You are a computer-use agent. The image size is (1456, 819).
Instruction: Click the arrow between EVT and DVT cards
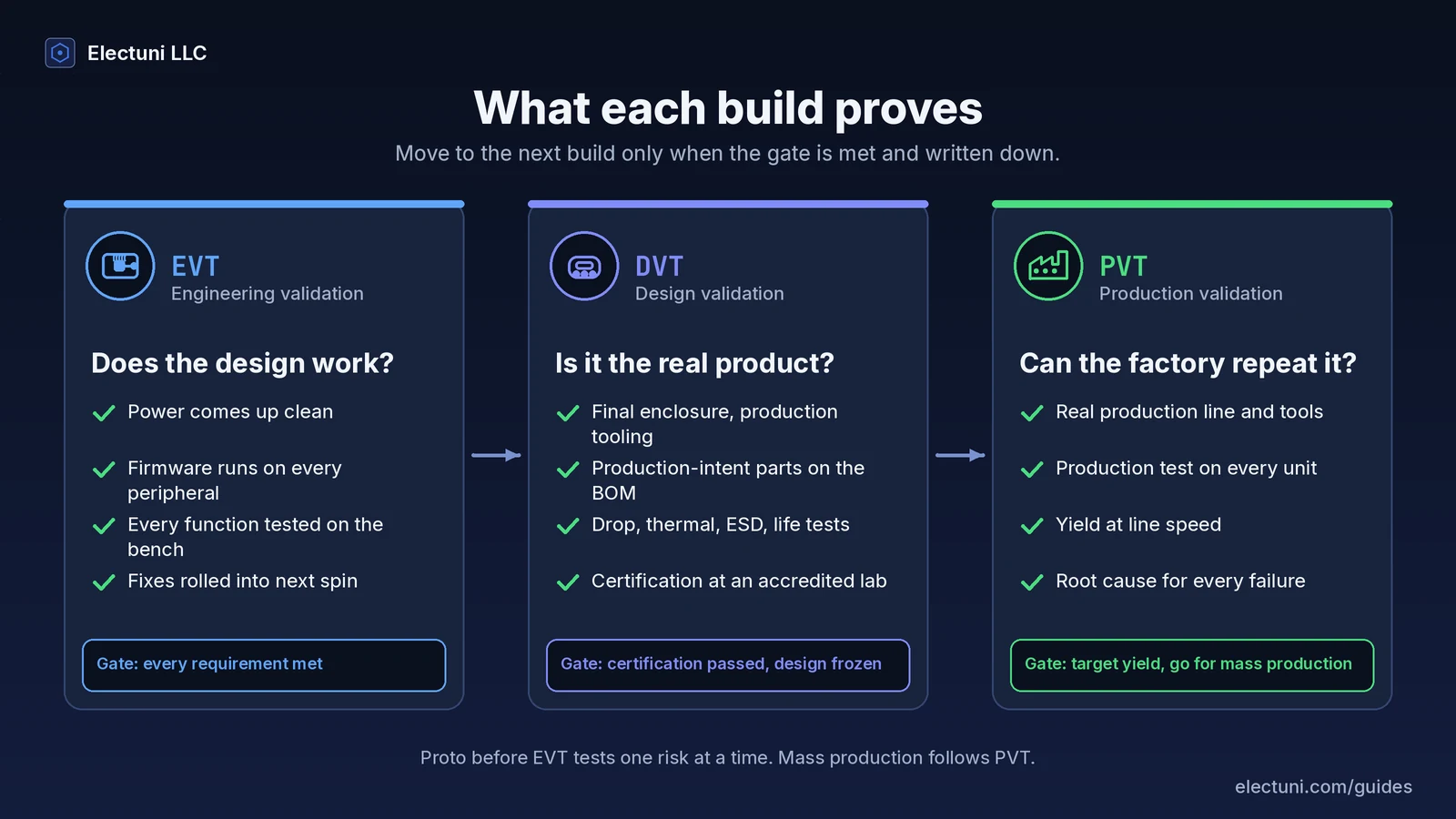496,455
